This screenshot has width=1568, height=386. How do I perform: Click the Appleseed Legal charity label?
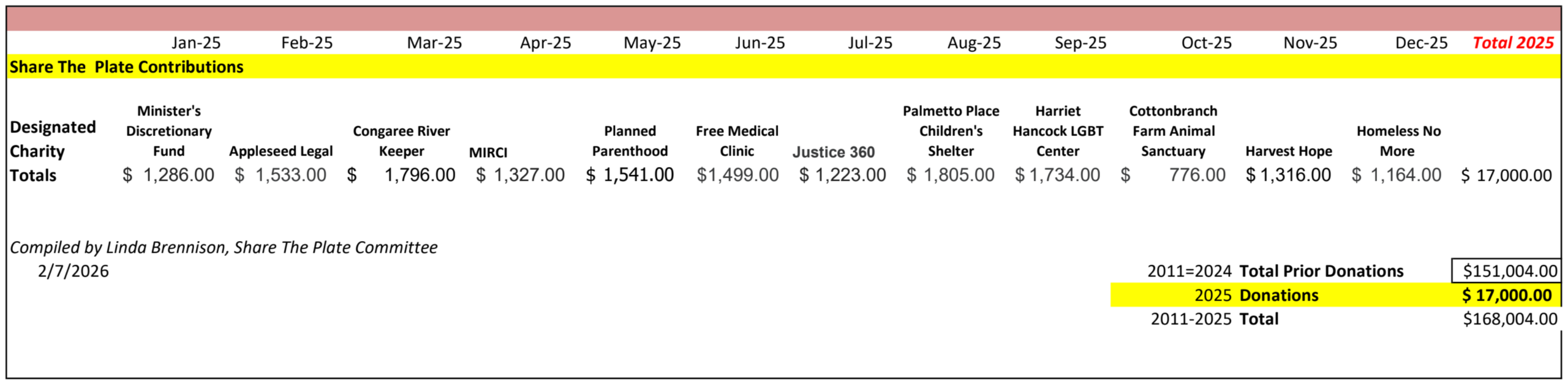(x=281, y=151)
